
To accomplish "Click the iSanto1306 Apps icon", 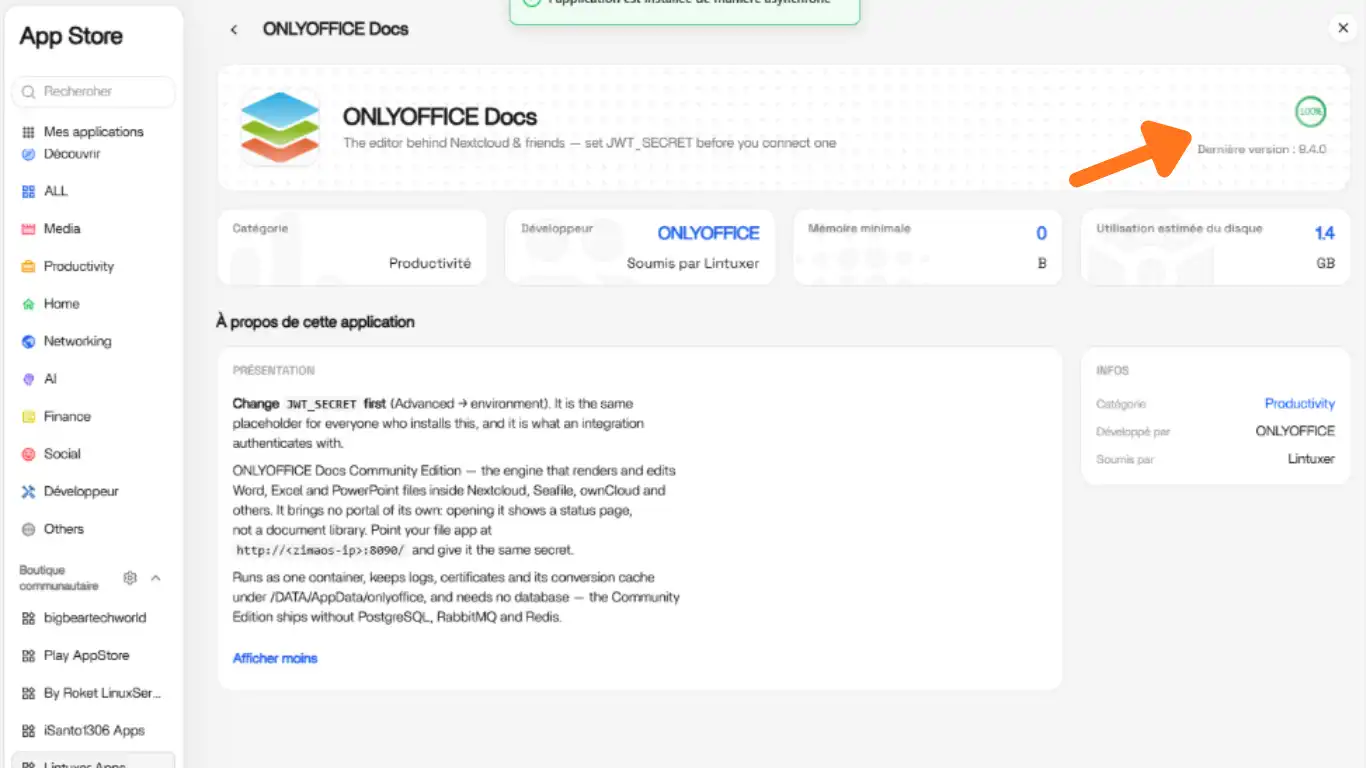I will [x=28, y=731].
